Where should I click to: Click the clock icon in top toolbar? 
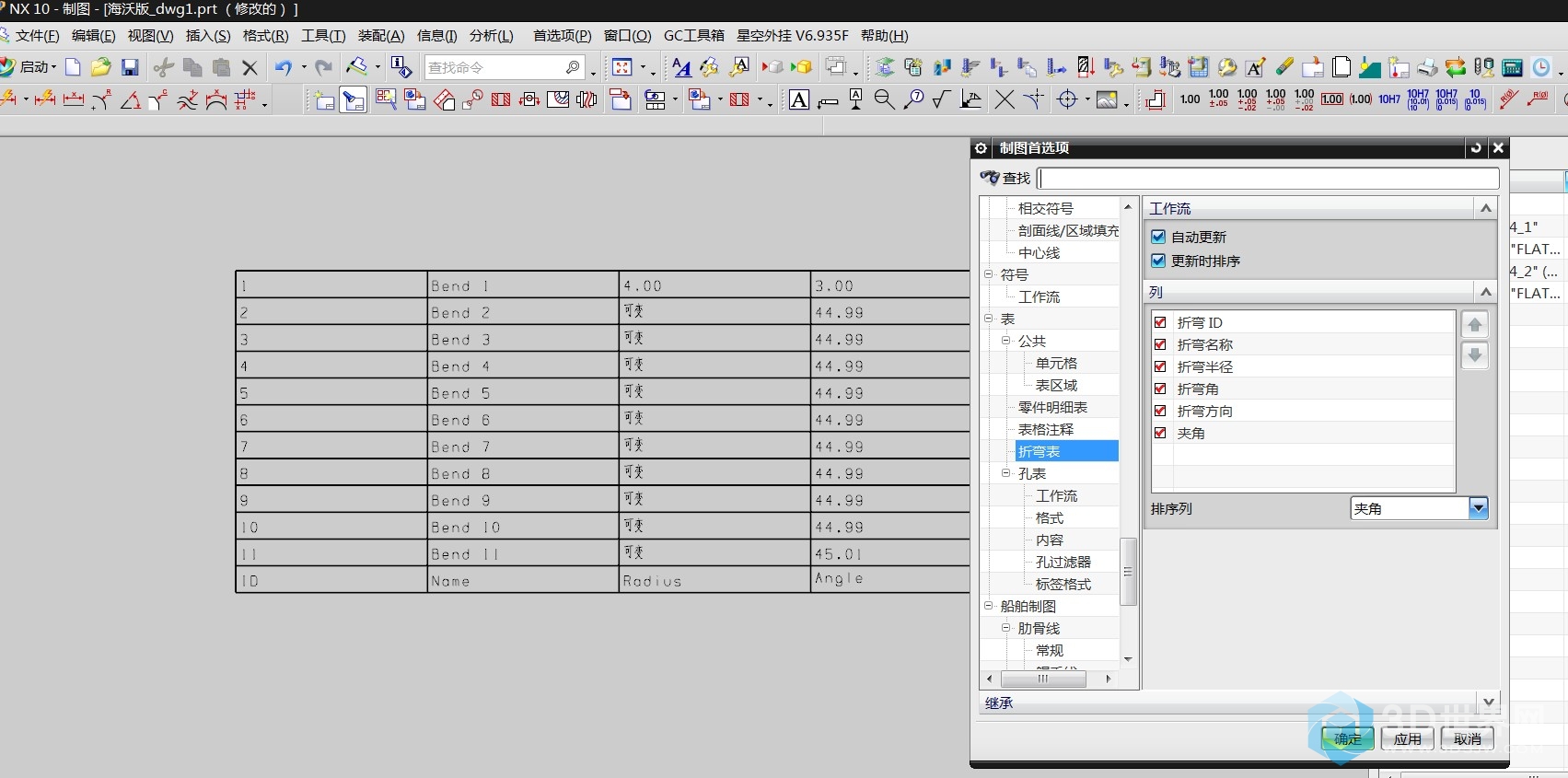[x=1541, y=67]
